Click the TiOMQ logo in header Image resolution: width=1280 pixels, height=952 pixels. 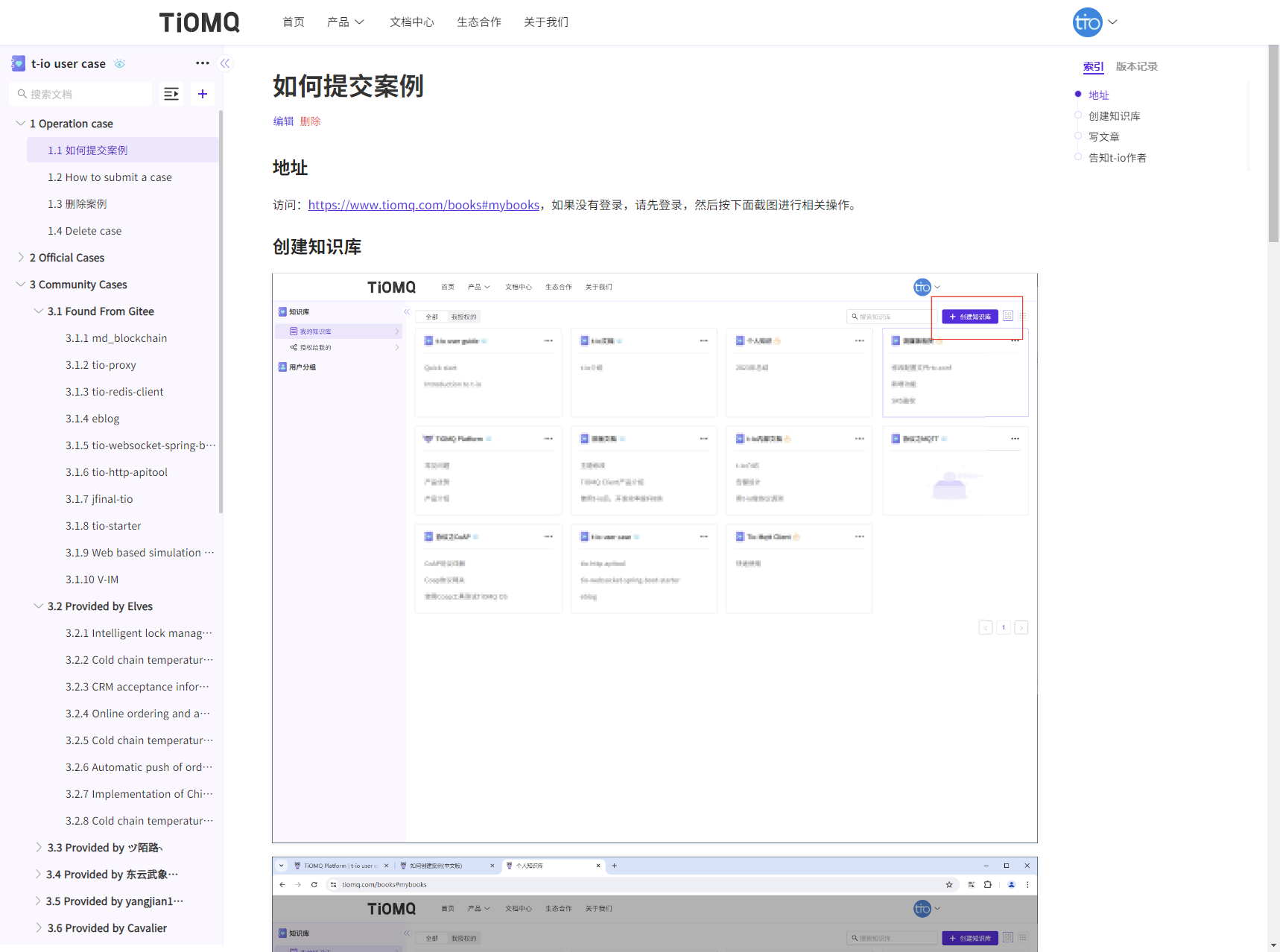199,22
